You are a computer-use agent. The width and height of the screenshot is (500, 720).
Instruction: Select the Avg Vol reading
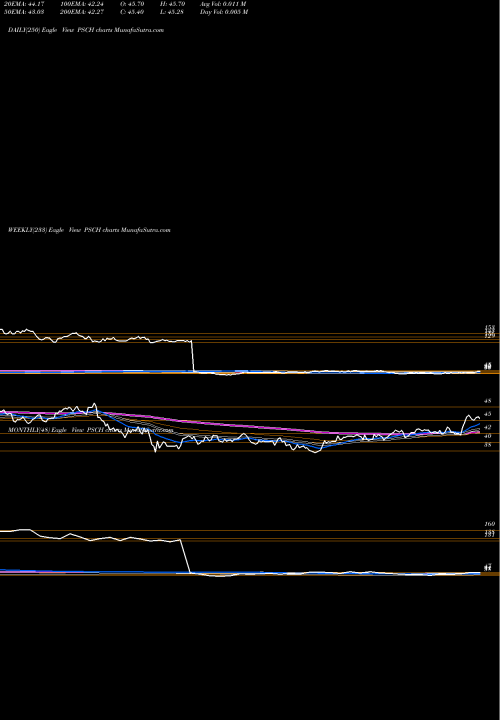click(223, 4)
